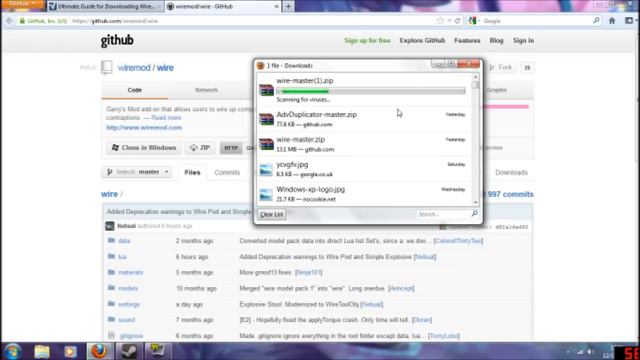640x360 pixels.
Task: Open the github logo home link
Action: pos(117,40)
